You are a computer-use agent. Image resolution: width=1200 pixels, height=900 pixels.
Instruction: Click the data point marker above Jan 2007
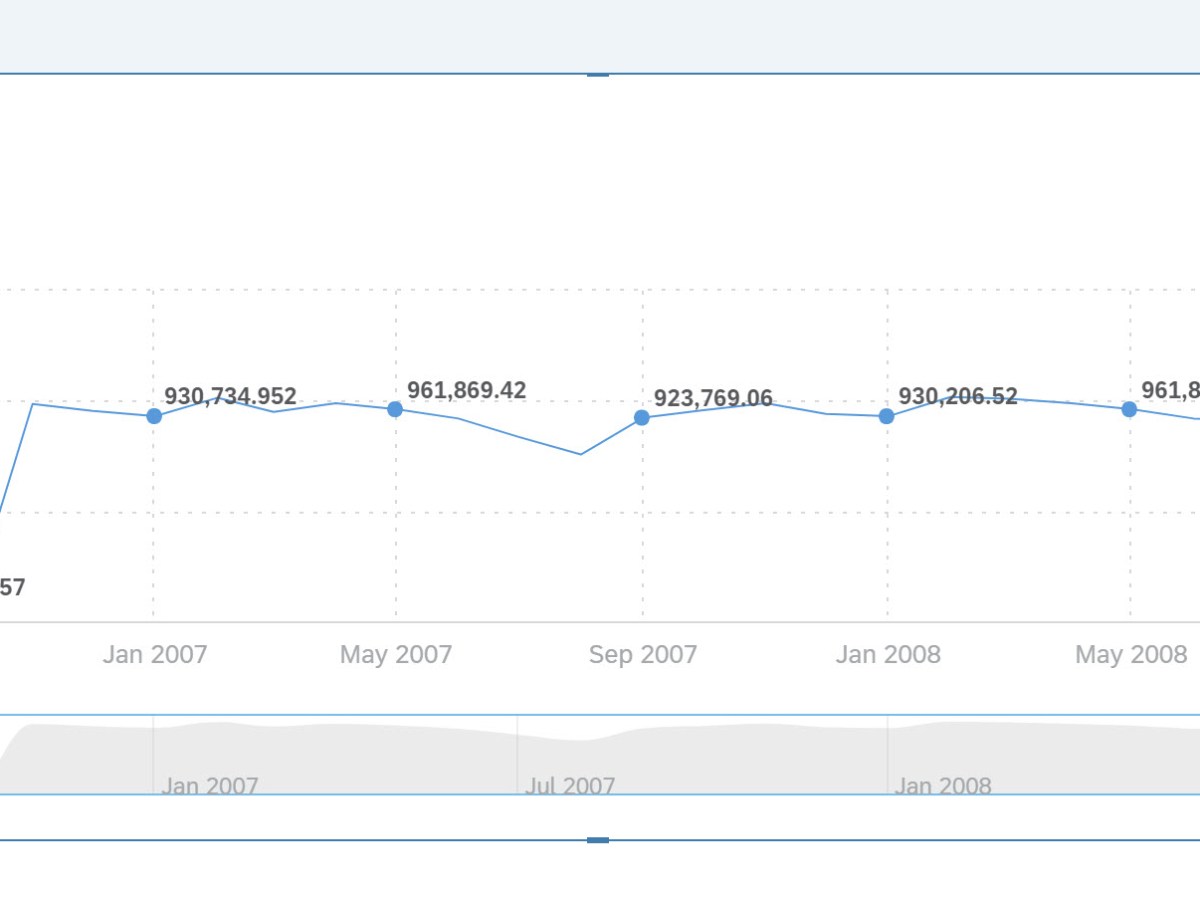point(154,416)
